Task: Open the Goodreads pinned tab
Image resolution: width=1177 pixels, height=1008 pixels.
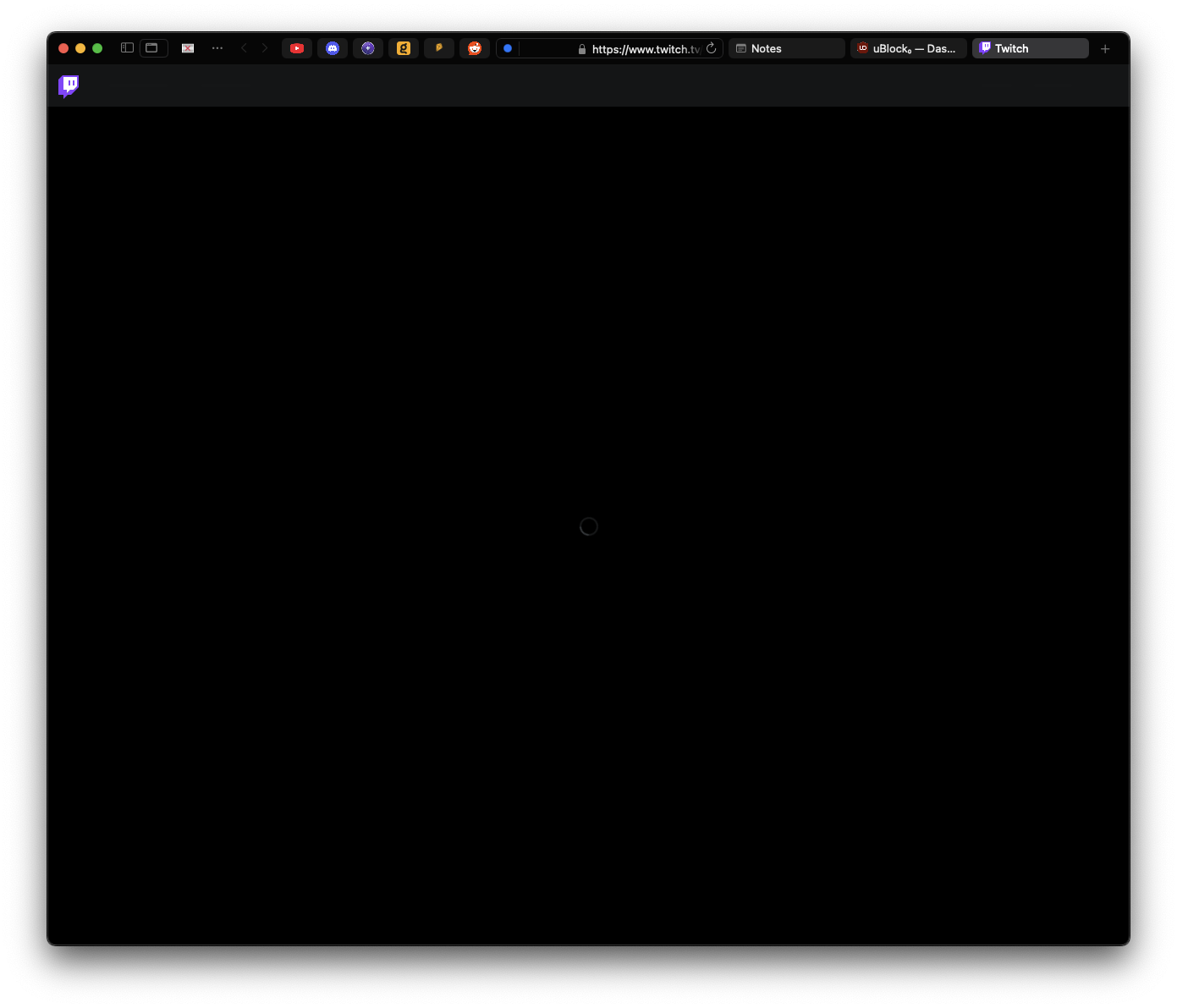Action: (404, 48)
